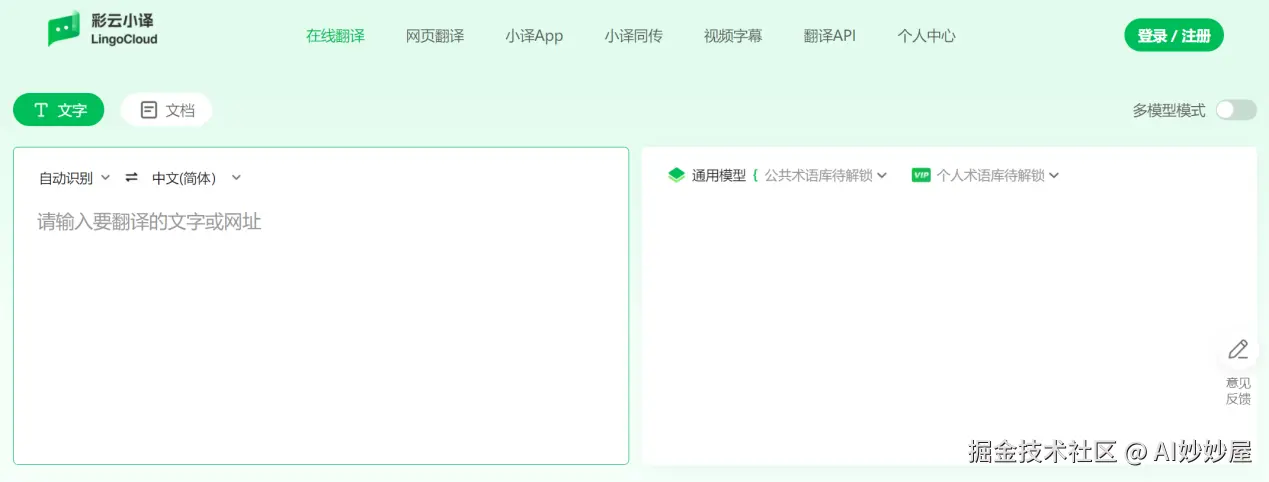The height and width of the screenshot is (482, 1269).
Task: Switch to the 文档 translation tab
Action: (x=167, y=110)
